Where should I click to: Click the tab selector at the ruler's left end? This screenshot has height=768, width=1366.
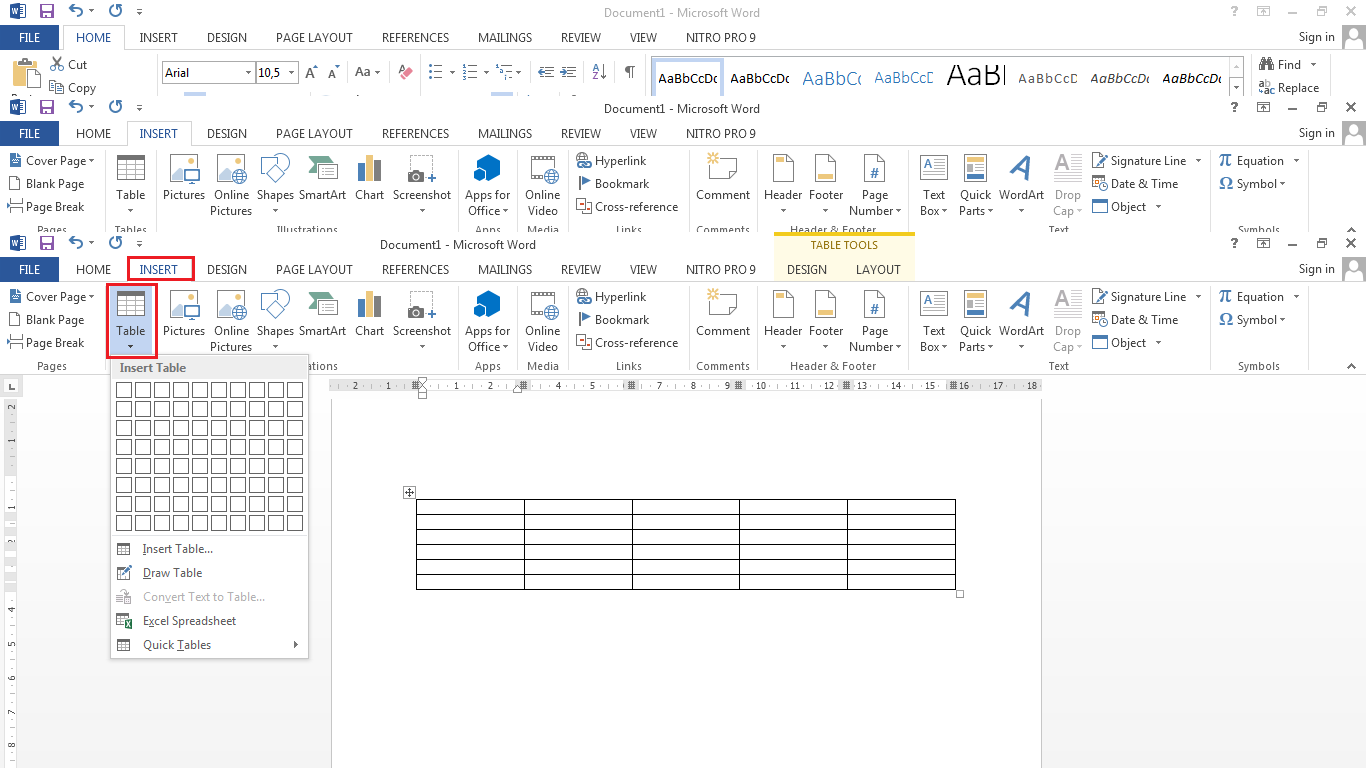pyautogui.click(x=11, y=385)
